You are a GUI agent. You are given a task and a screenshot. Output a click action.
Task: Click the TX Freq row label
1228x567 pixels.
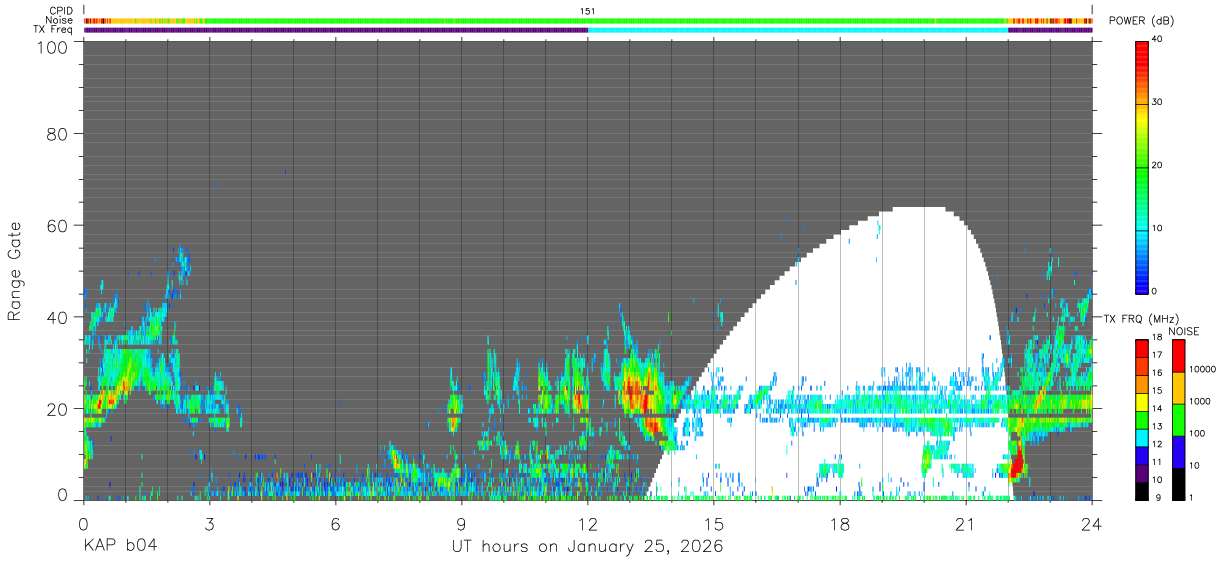click(x=55, y=29)
